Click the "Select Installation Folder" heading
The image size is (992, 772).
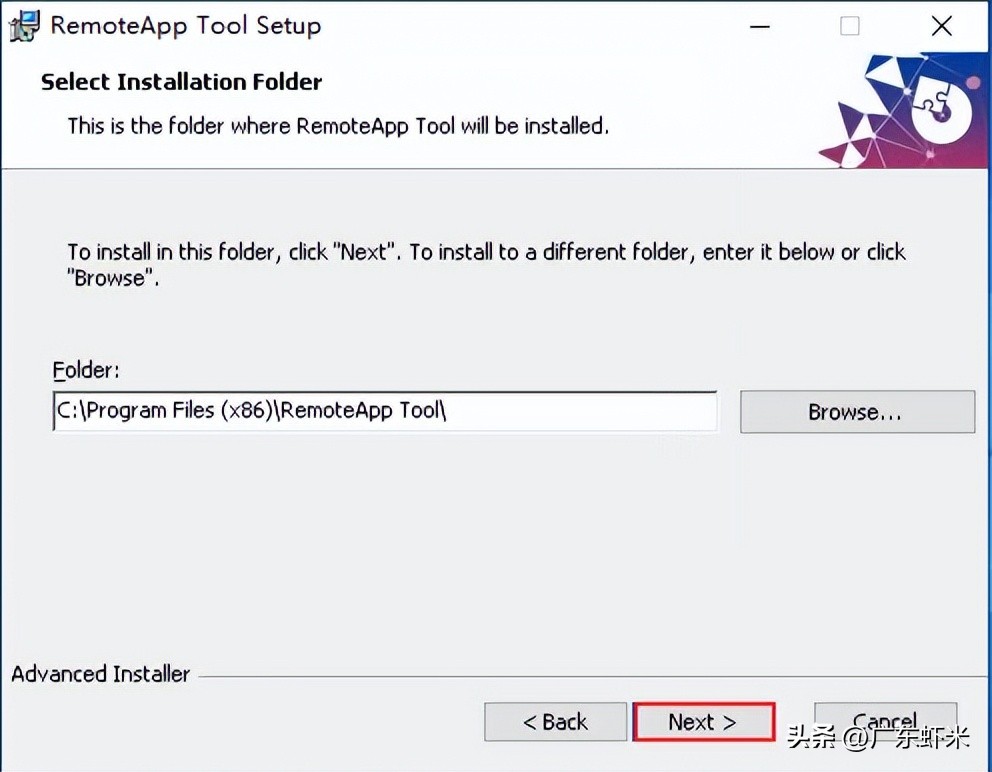pyautogui.click(x=182, y=82)
